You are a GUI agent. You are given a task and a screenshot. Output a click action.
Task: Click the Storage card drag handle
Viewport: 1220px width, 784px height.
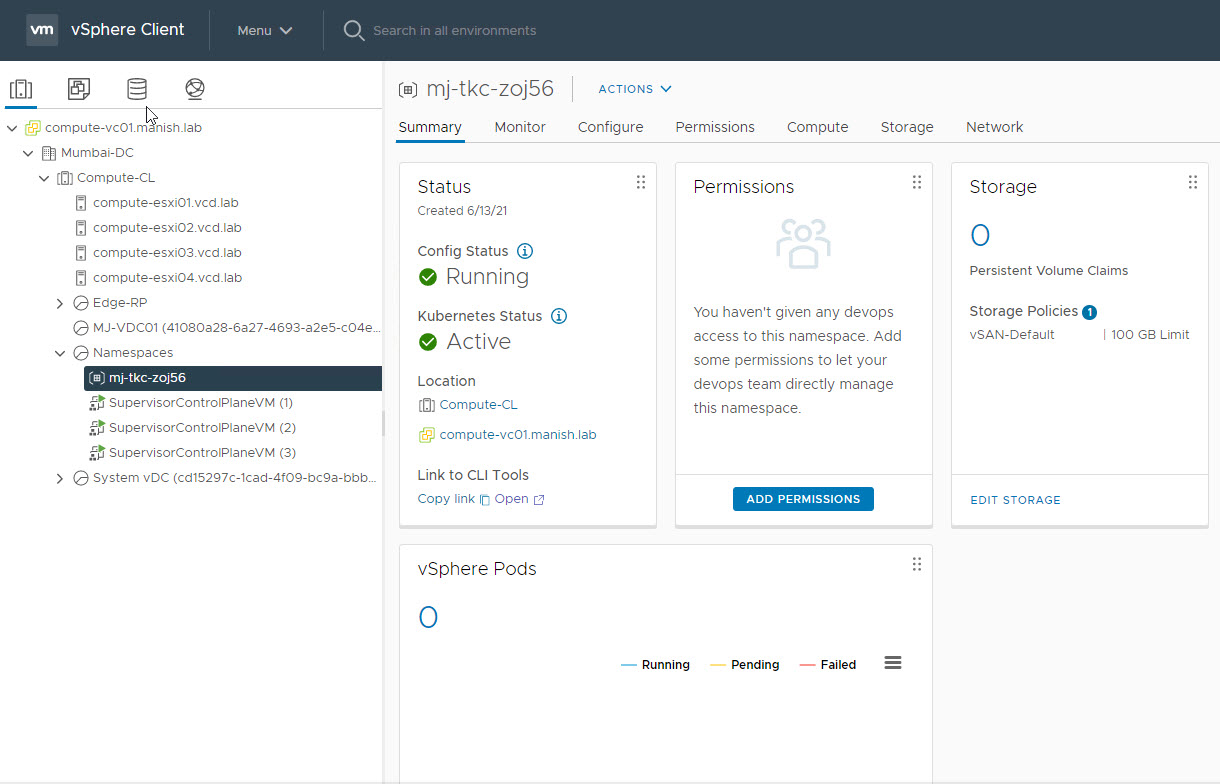tap(1192, 182)
